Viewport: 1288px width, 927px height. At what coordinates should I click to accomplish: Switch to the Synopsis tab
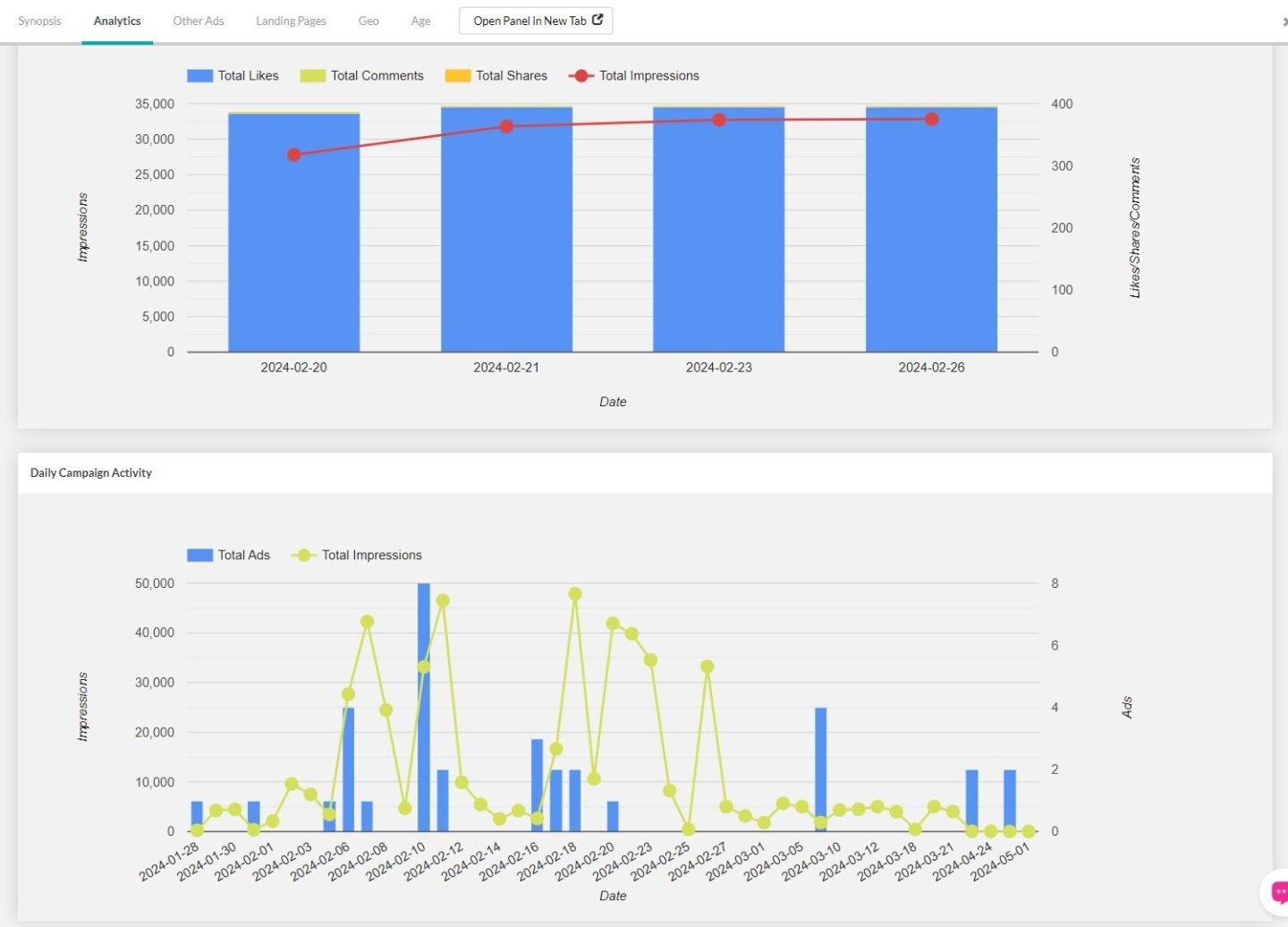click(39, 21)
